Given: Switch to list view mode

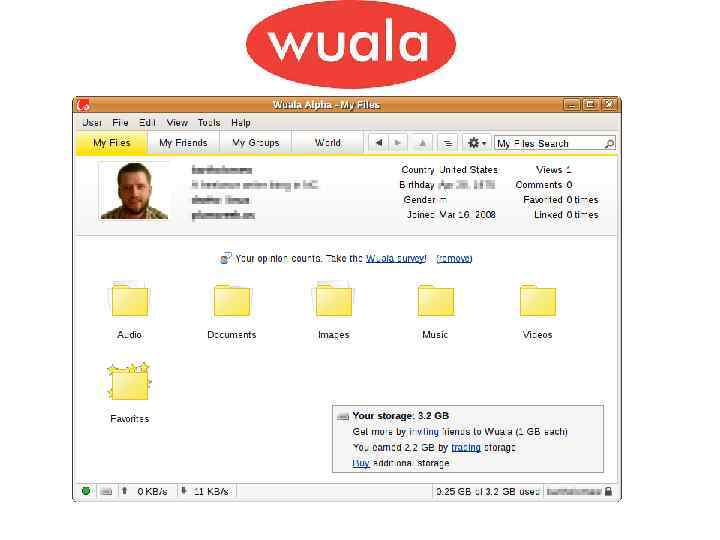Looking at the screenshot, I should (448, 143).
